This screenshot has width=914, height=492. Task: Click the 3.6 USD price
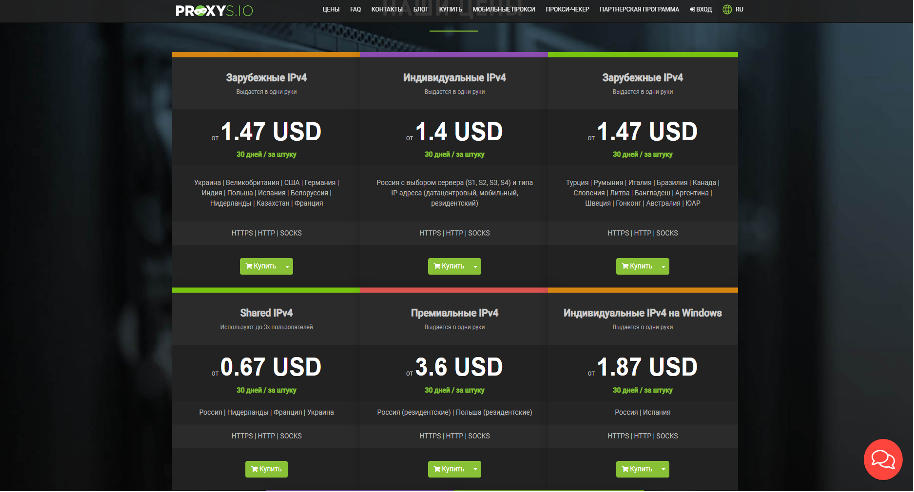[x=459, y=367]
